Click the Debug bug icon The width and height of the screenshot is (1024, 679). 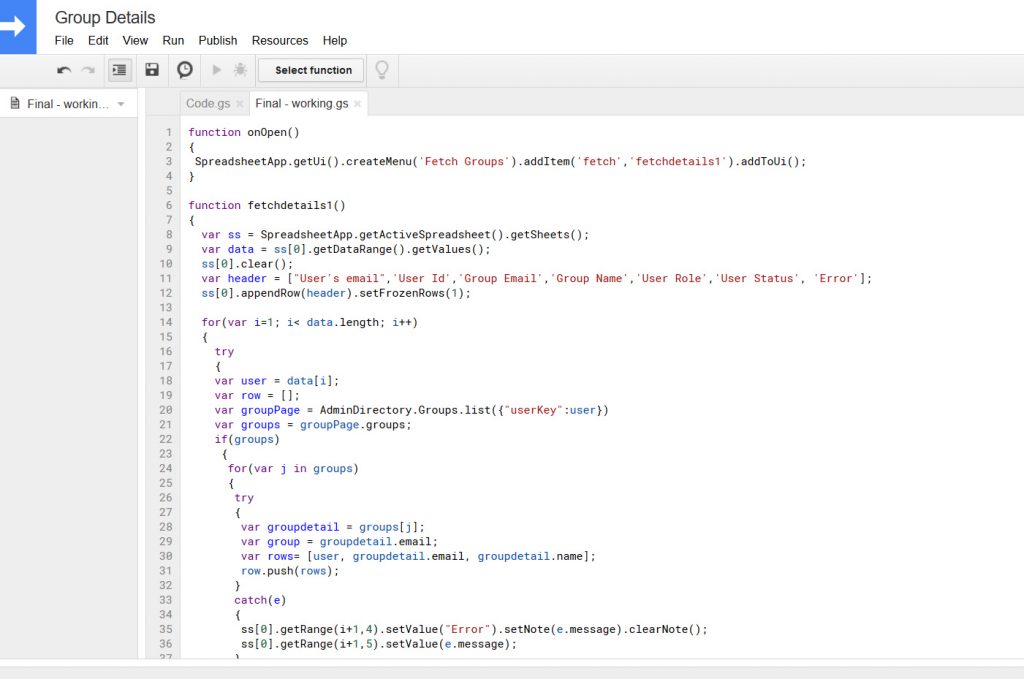pyautogui.click(x=240, y=70)
